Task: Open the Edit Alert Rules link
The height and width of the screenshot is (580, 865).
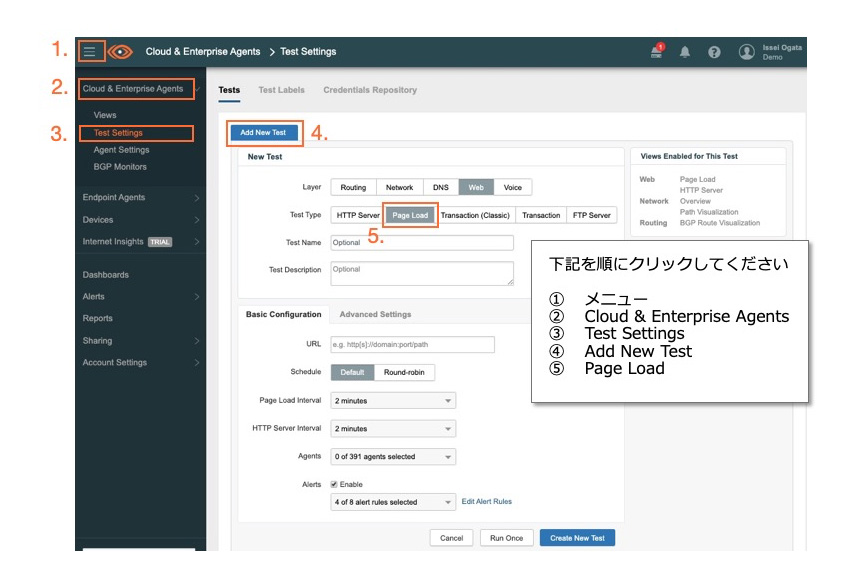Action: tap(486, 502)
